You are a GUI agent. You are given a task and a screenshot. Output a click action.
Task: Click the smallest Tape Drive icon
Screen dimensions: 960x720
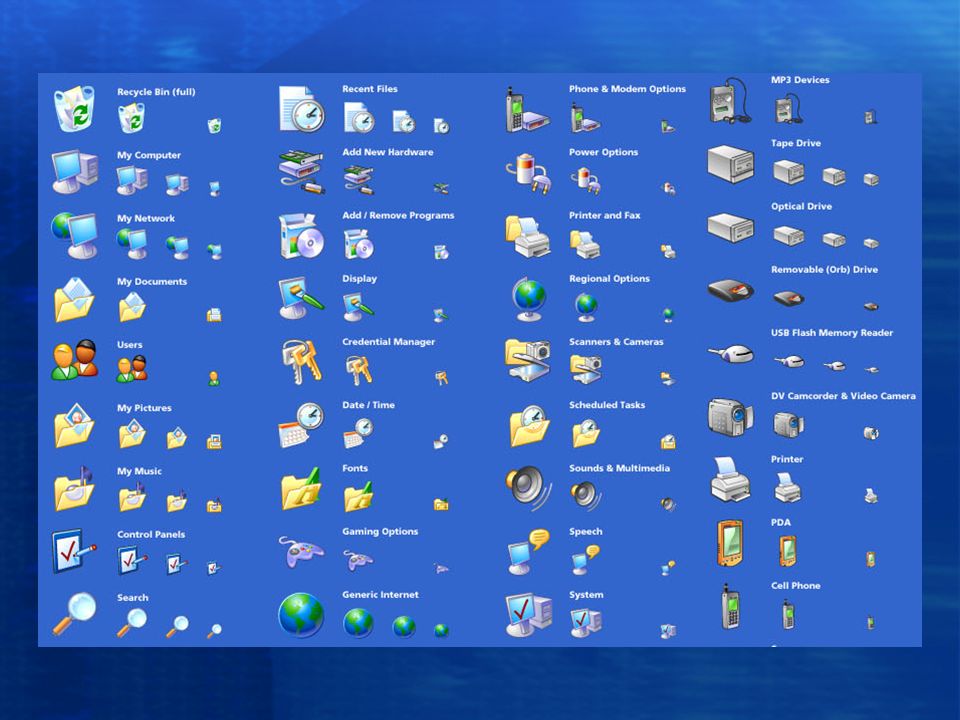(871, 179)
